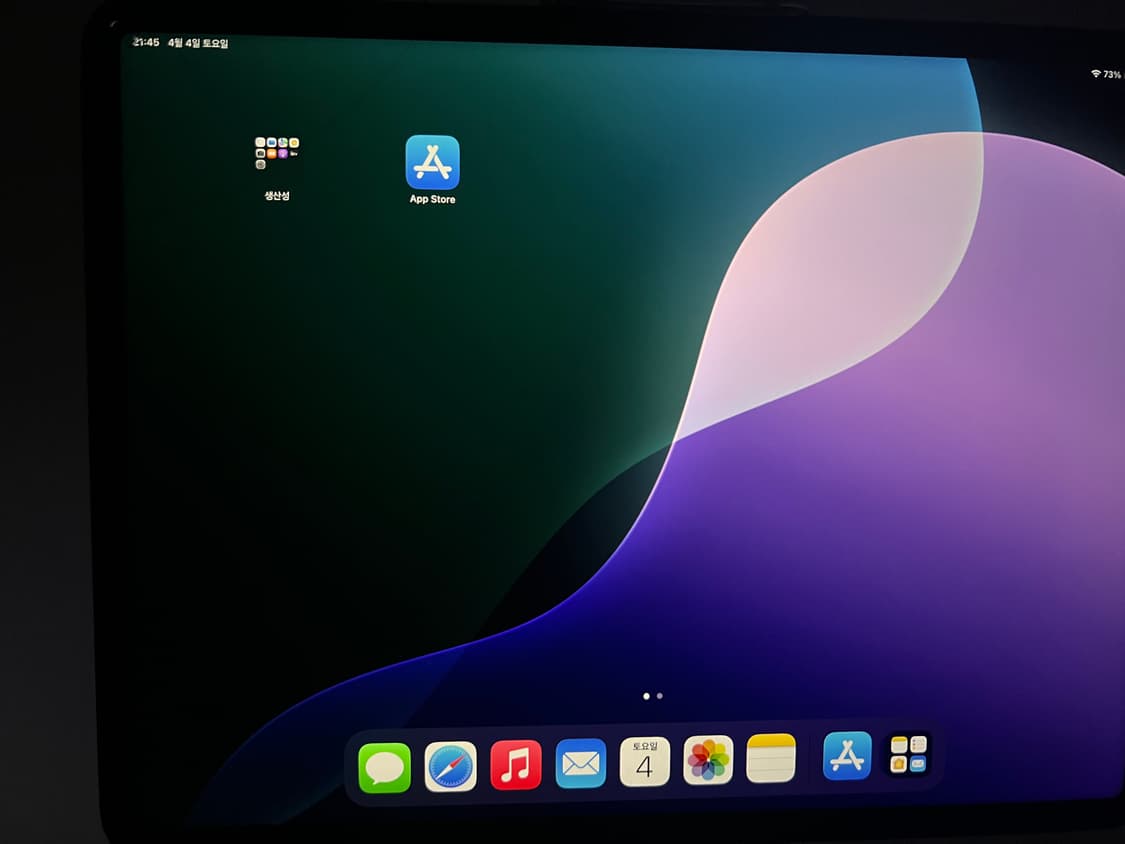Launch App Store from the home screen grid
The image size is (1125, 844).
432,162
